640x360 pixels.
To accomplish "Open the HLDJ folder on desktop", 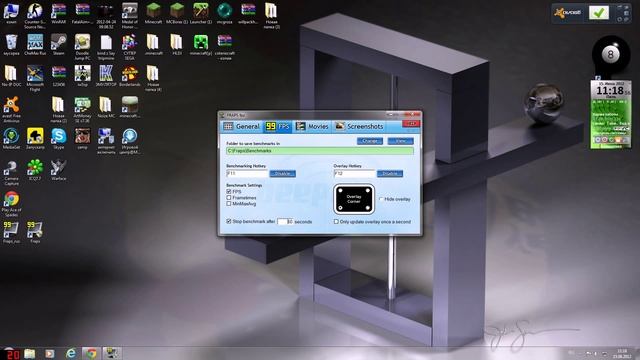I will 177,44.
